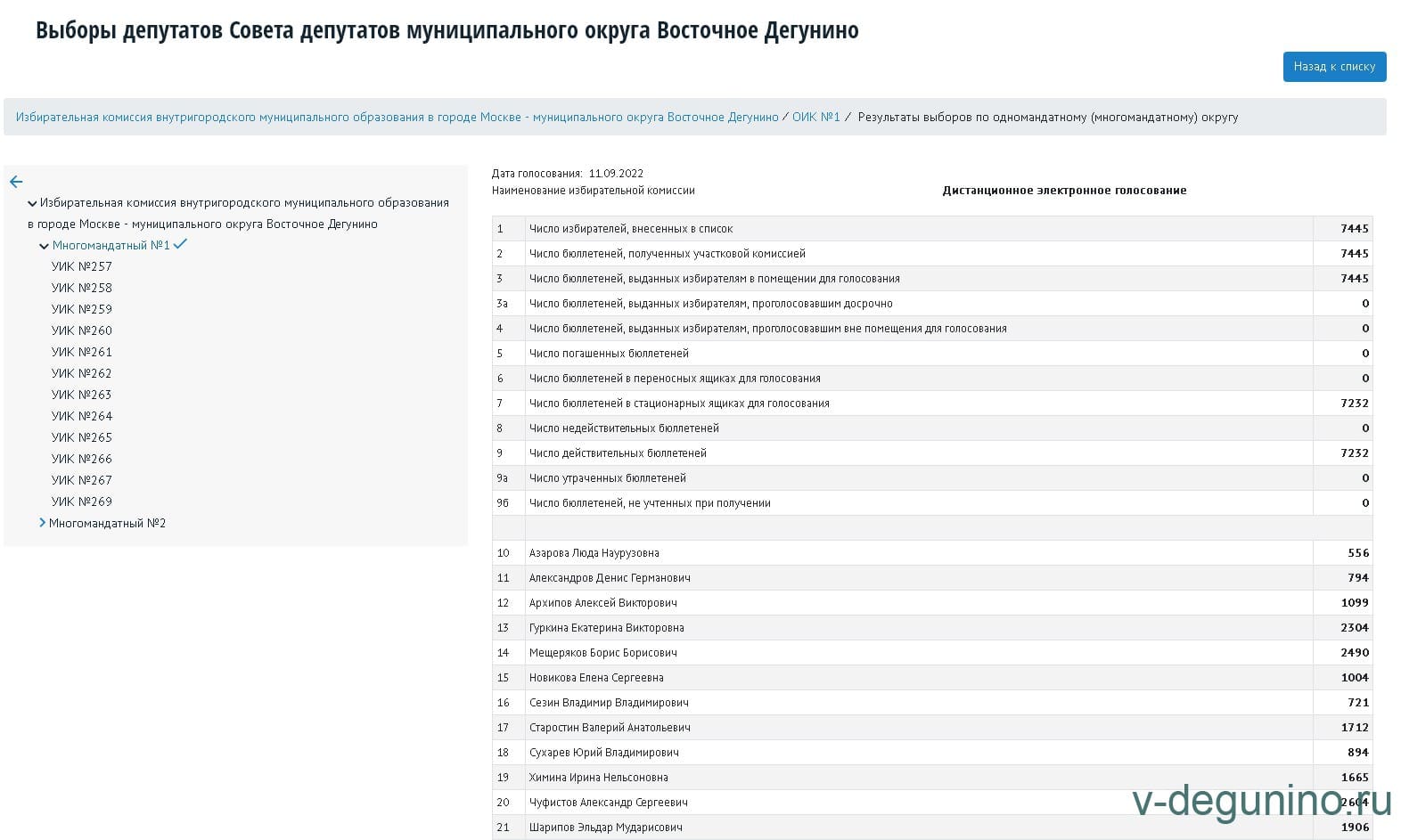
Task: Select УИК №264 in the tree
Action: (x=82, y=416)
